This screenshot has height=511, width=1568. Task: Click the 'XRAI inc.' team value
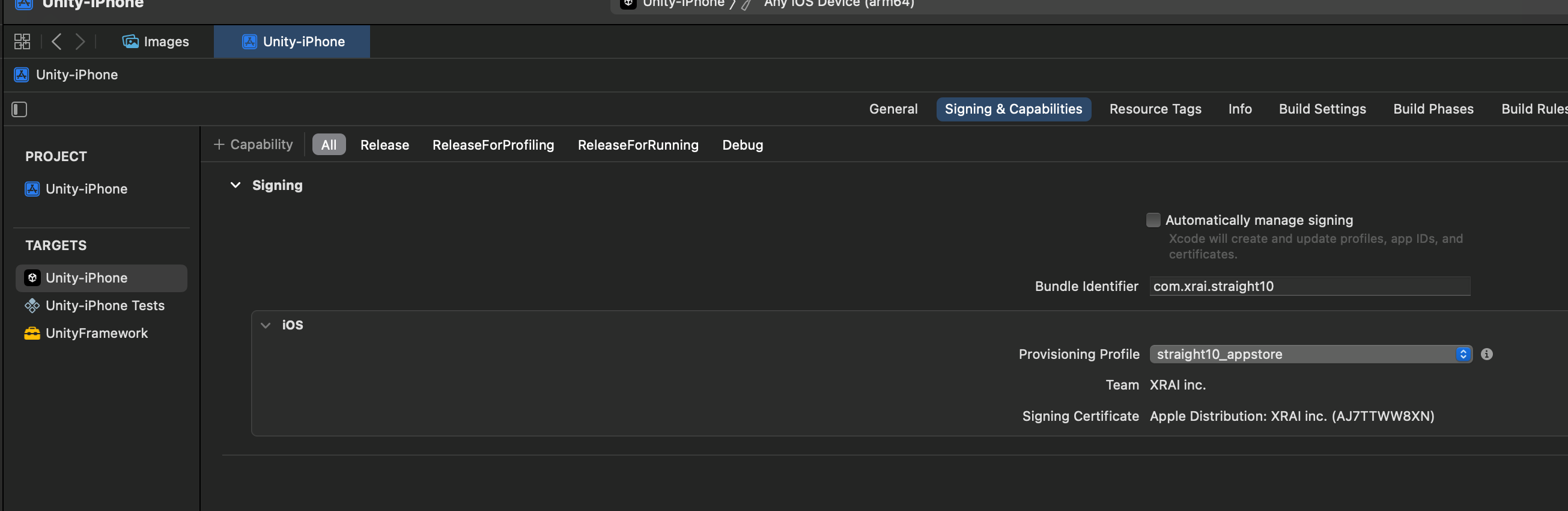coord(1178,385)
